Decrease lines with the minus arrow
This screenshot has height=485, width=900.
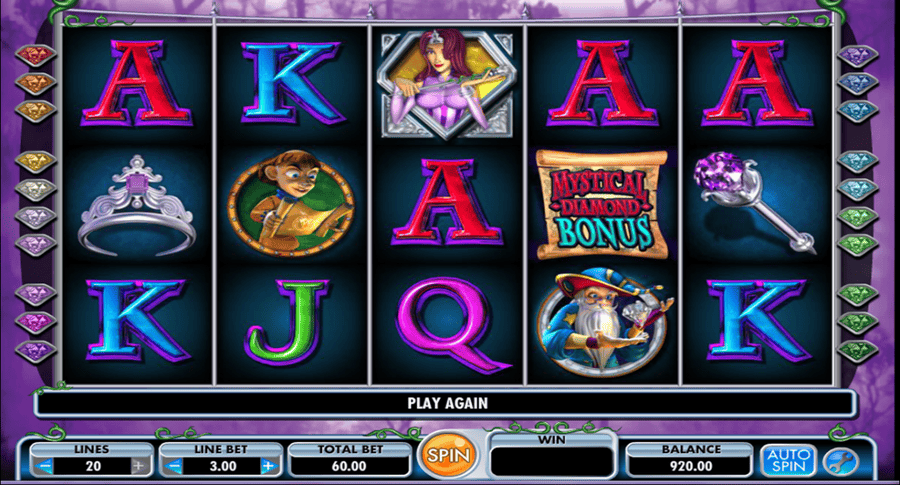46,466
